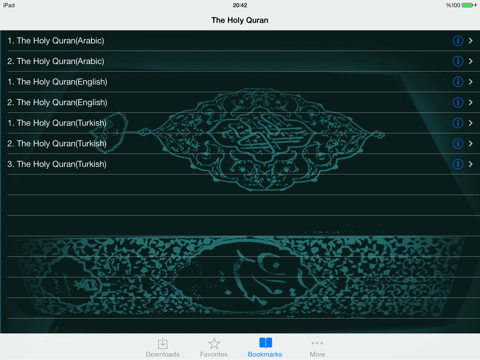Open the More tab

317,347
